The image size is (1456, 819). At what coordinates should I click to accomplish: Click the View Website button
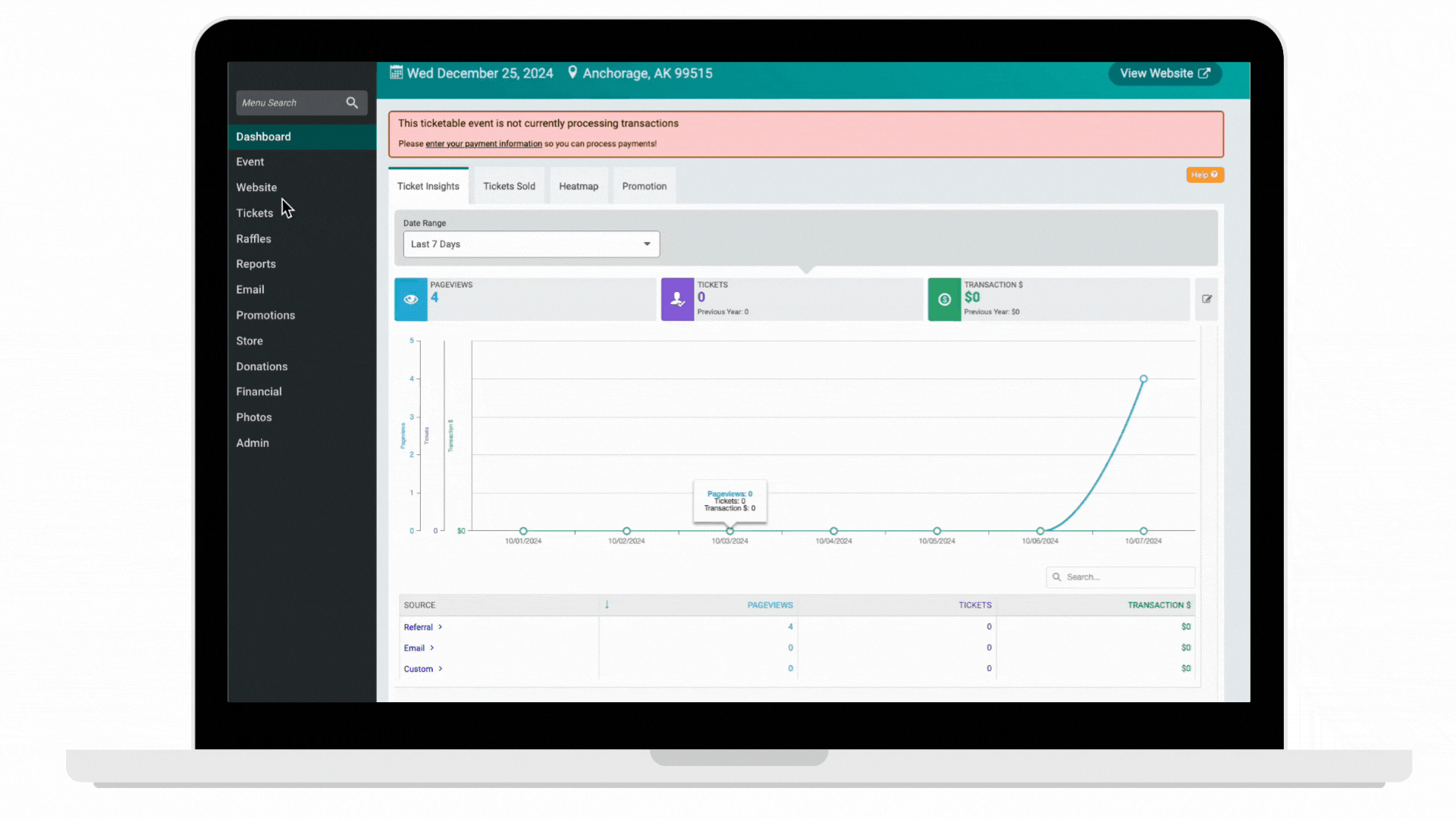pyautogui.click(x=1164, y=74)
